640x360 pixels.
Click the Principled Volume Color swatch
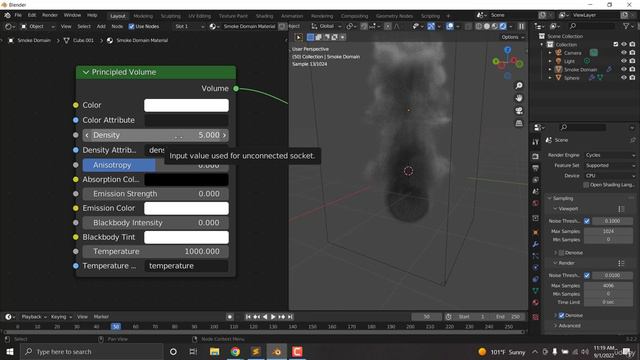tap(186, 105)
